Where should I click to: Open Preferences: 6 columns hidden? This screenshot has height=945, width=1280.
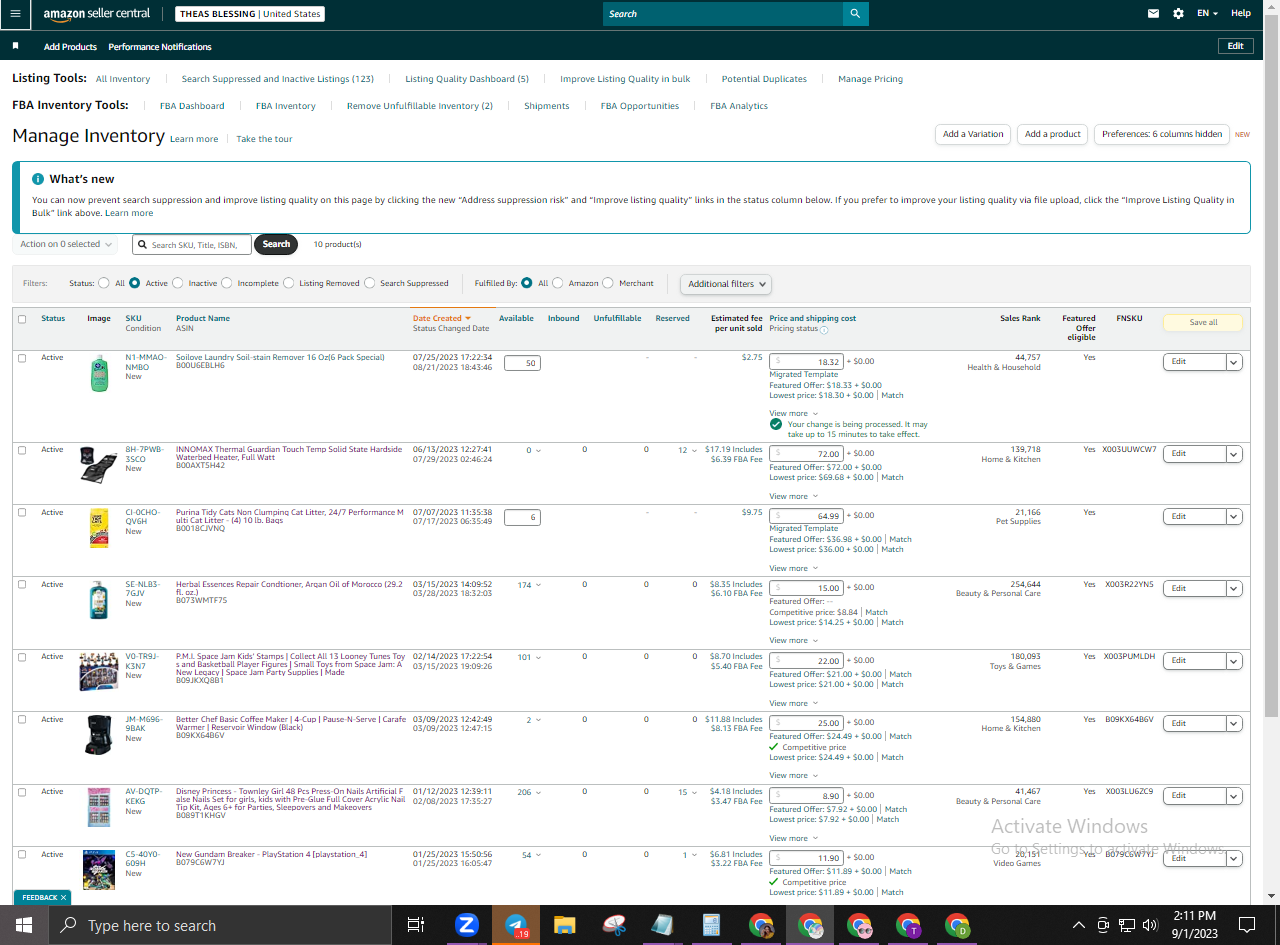click(1162, 134)
